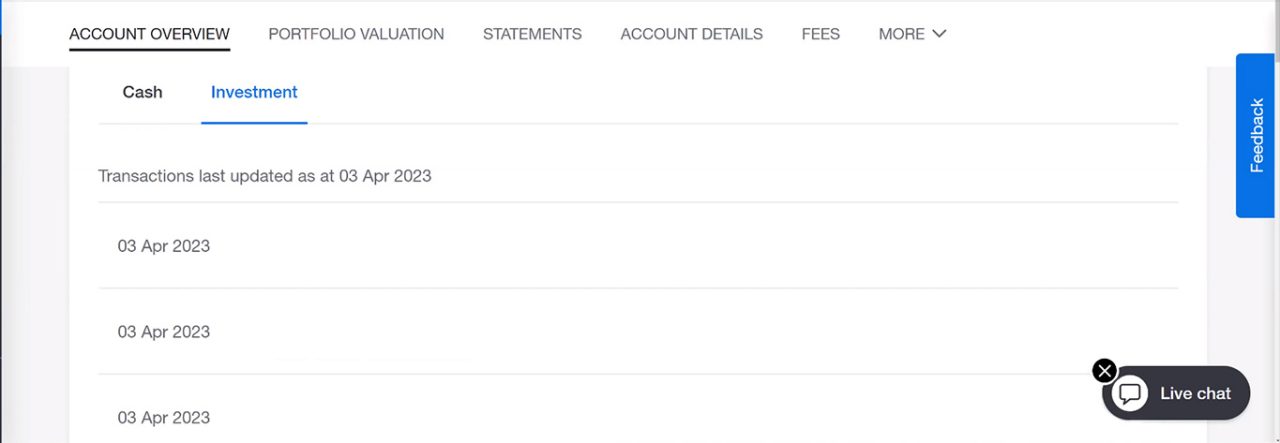Expand the chevron next to MORE
Image resolution: width=1280 pixels, height=443 pixels.
939,34
